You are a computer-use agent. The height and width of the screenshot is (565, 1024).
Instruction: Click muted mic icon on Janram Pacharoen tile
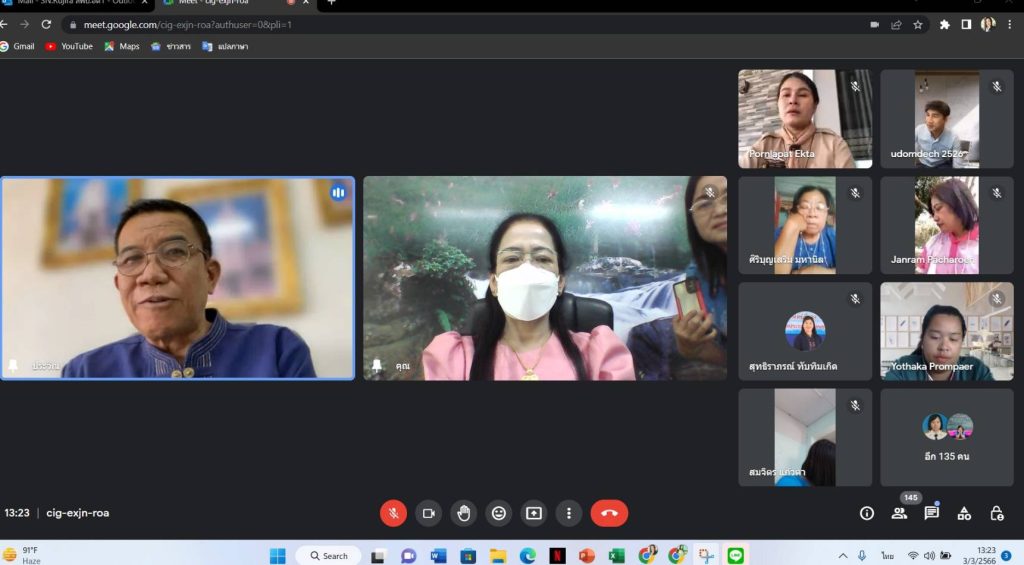(x=997, y=193)
